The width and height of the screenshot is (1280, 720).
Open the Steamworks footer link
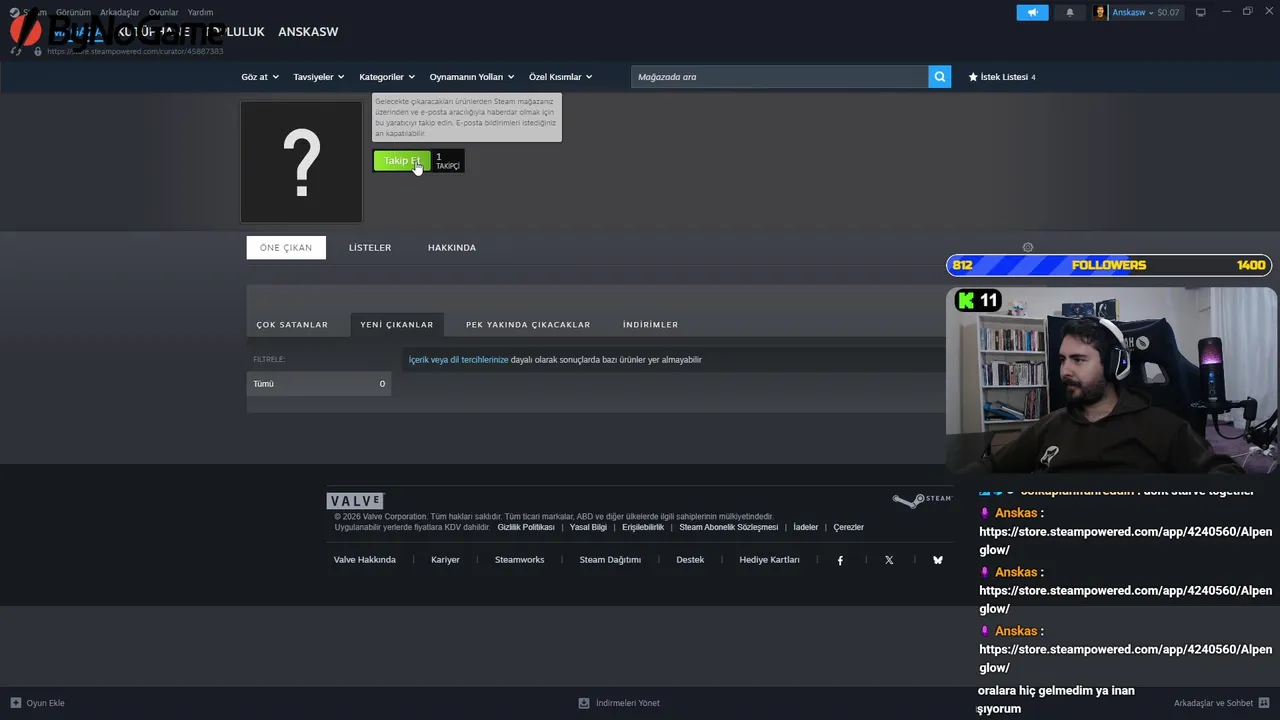click(520, 560)
